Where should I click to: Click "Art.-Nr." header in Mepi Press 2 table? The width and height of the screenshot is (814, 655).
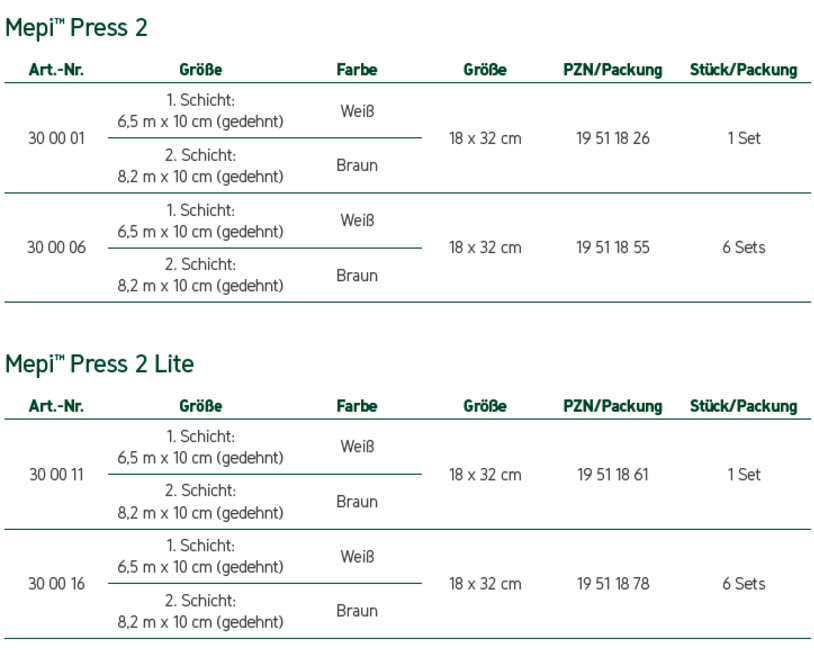(x=56, y=70)
